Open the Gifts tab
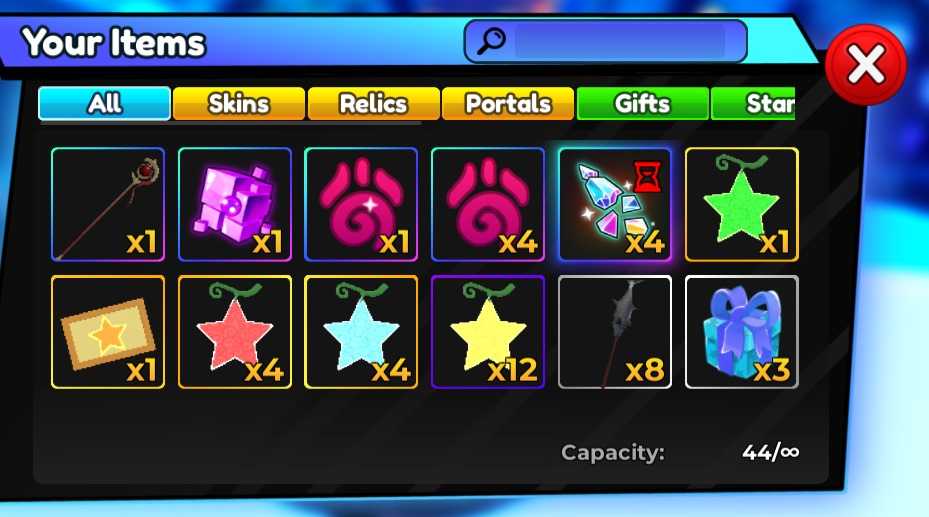Viewport: 929px width, 517px height. tap(642, 104)
